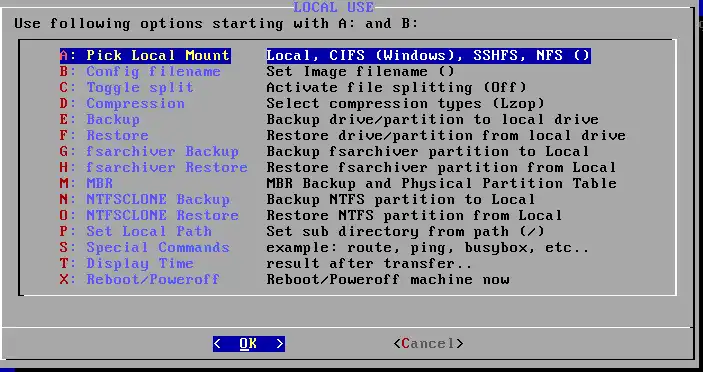This screenshot has height=372, width=703.
Task: Click 'Restore fsarchiver partition from Local' text
Action: tap(441, 168)
